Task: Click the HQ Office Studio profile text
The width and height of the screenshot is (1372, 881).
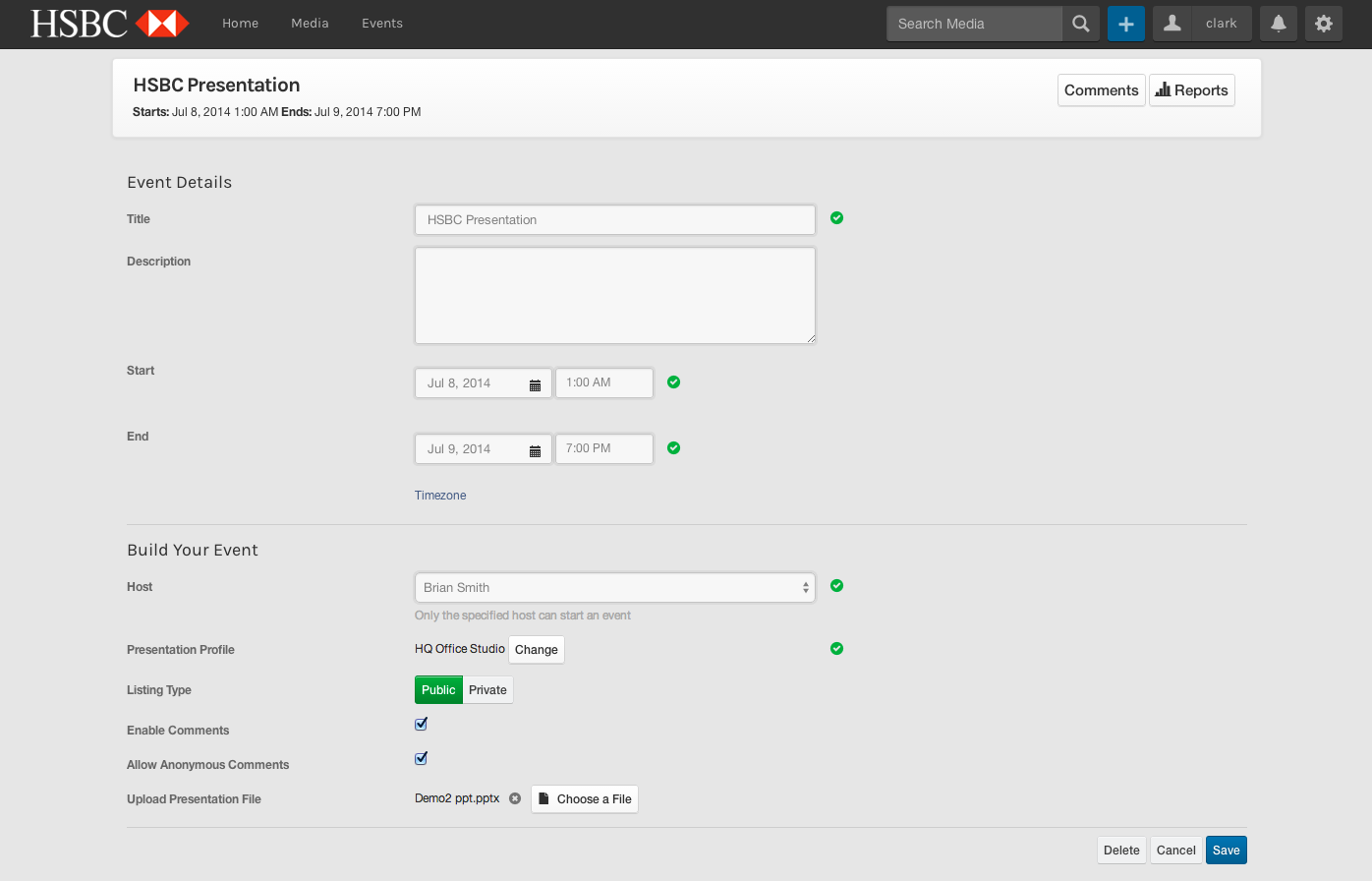Action: [x=460, y=649]
